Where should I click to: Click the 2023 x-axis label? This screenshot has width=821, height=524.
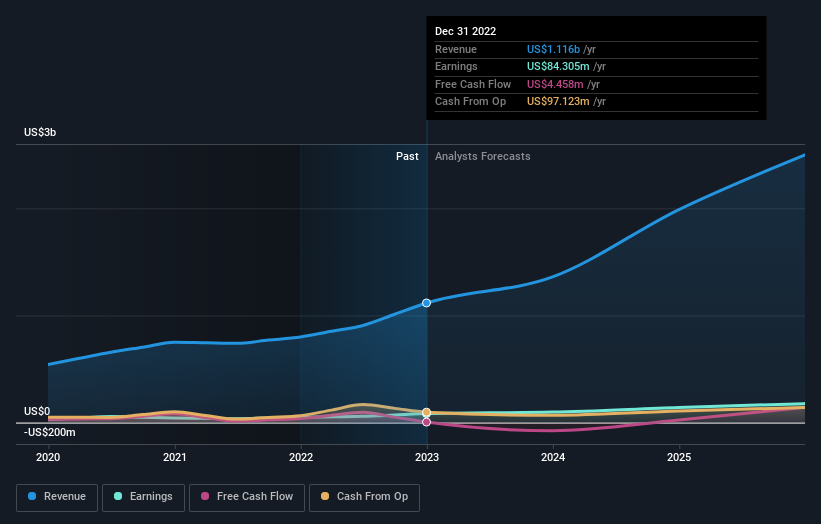[x=427, y=458]
